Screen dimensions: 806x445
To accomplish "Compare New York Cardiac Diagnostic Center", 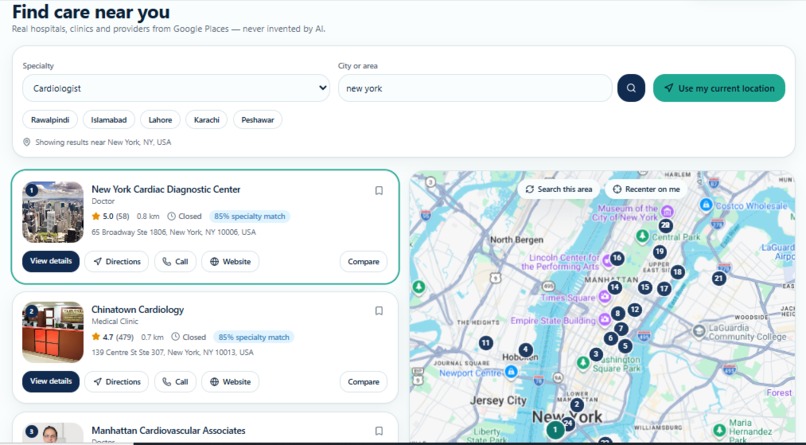I will (x=363, y=262).
